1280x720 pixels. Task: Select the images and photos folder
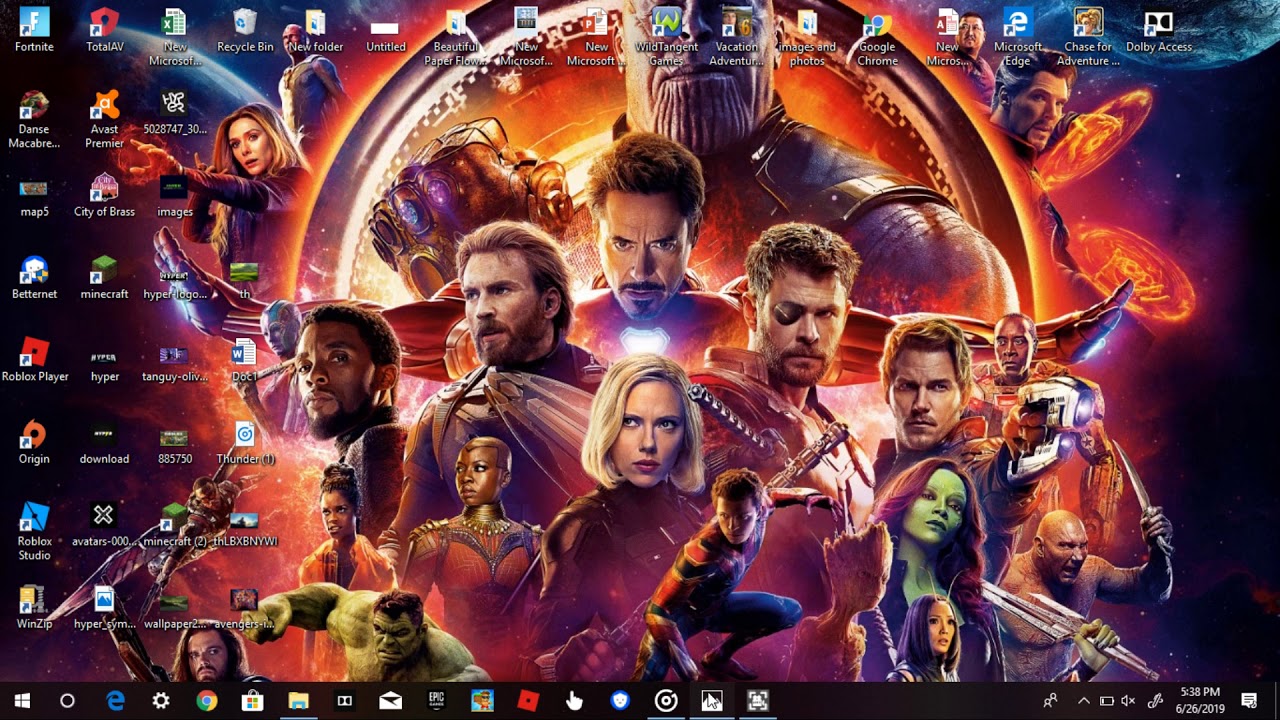[807, 37]
